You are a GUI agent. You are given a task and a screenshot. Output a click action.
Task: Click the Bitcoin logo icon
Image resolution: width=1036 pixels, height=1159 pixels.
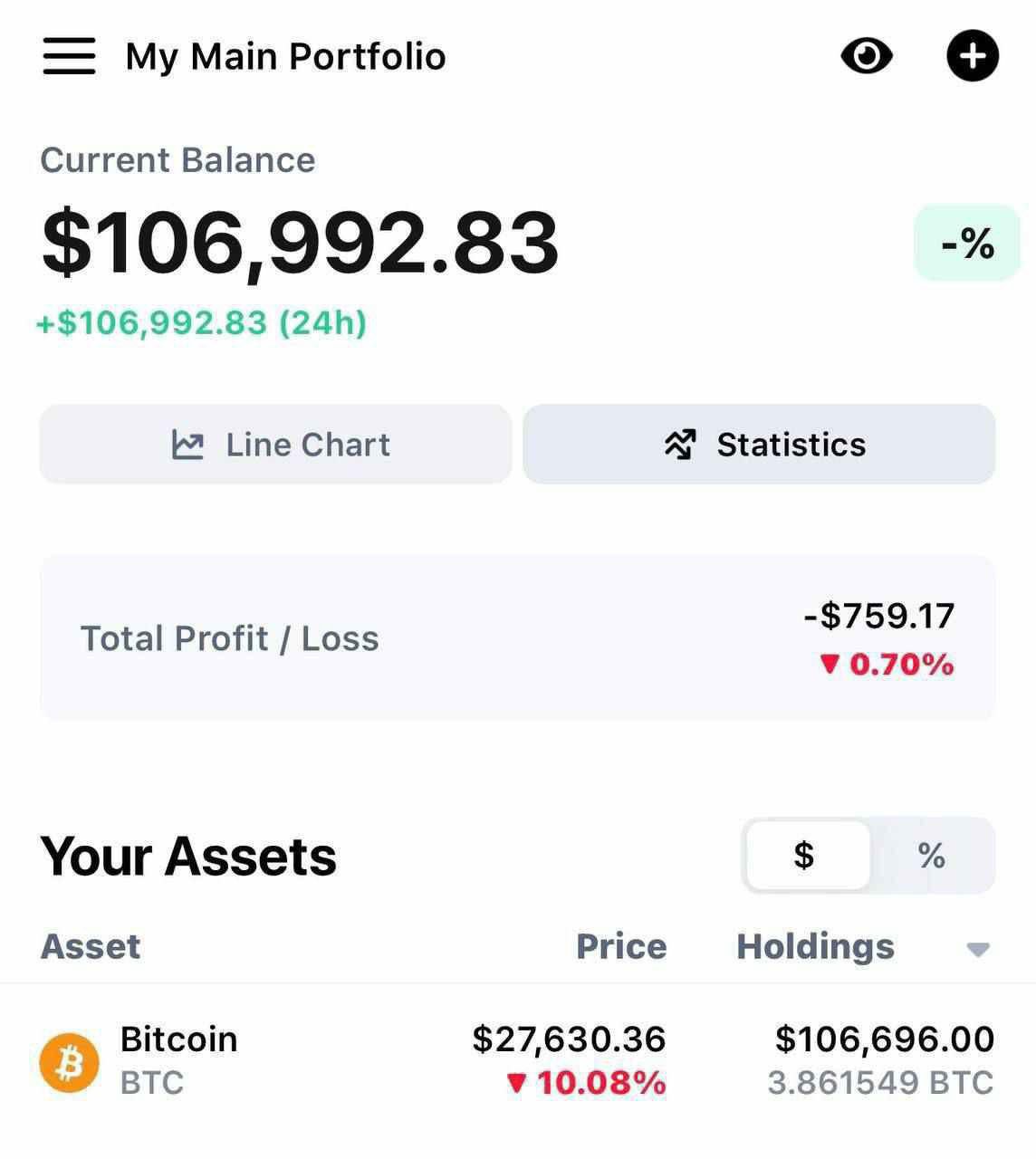[x=69, y=1062]
